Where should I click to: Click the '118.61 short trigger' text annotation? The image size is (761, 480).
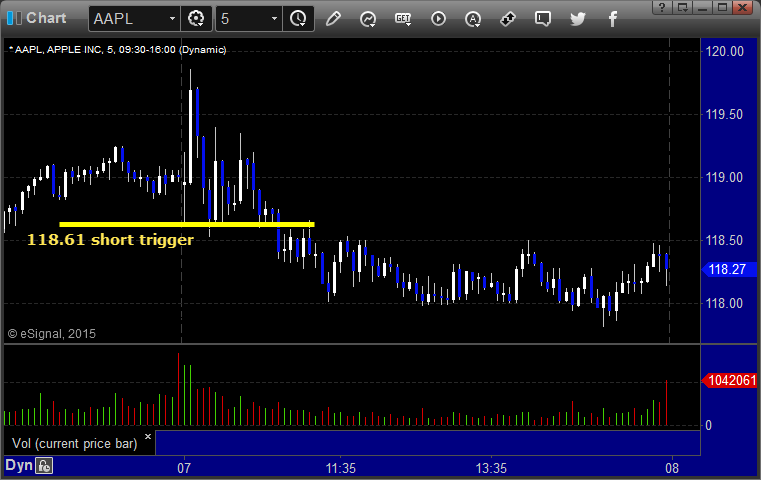[x=110, y=240]
